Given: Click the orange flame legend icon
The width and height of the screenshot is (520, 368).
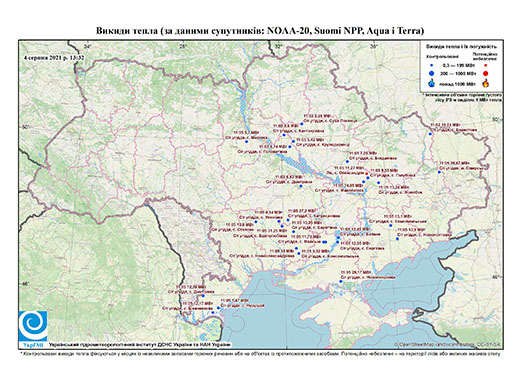Looking at the screenshot, I should (x=485, y=83).
